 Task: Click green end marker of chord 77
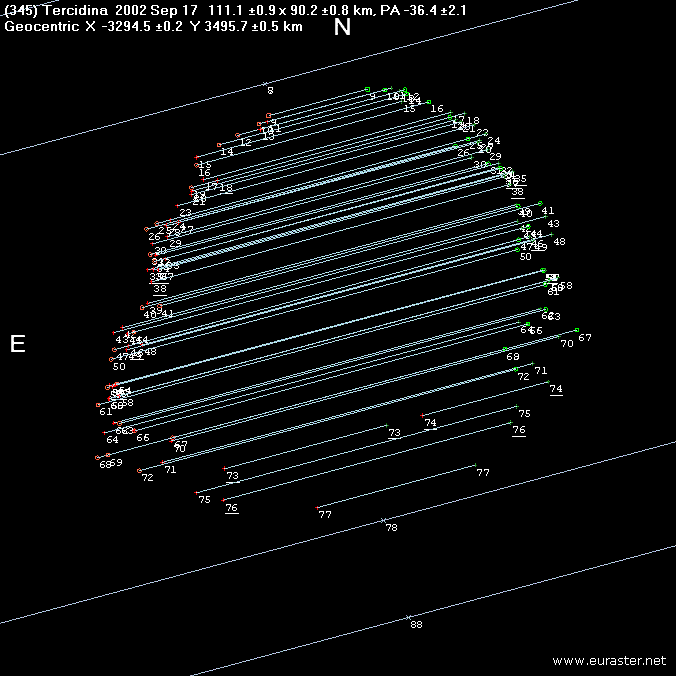pos(477,465)
